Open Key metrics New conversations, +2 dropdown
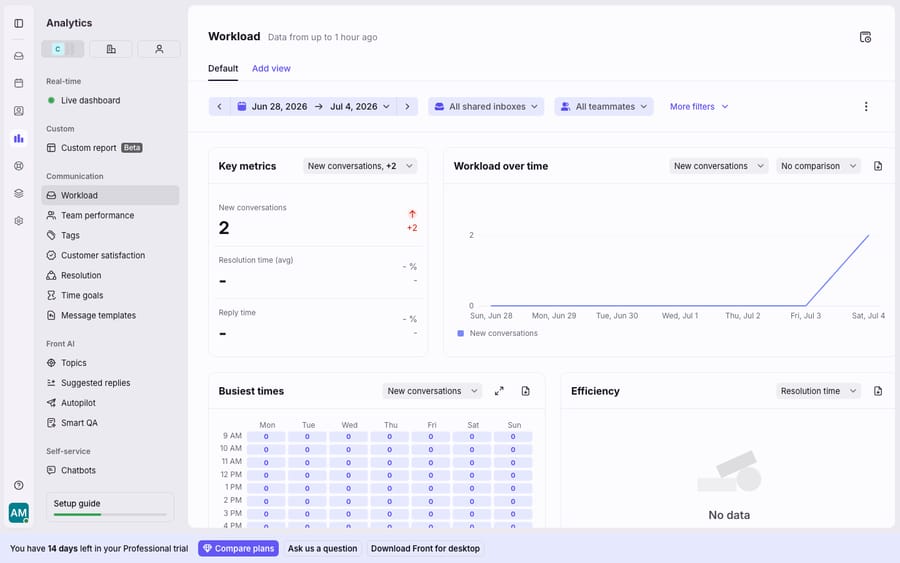900x563 pixels. click(360, 166)
